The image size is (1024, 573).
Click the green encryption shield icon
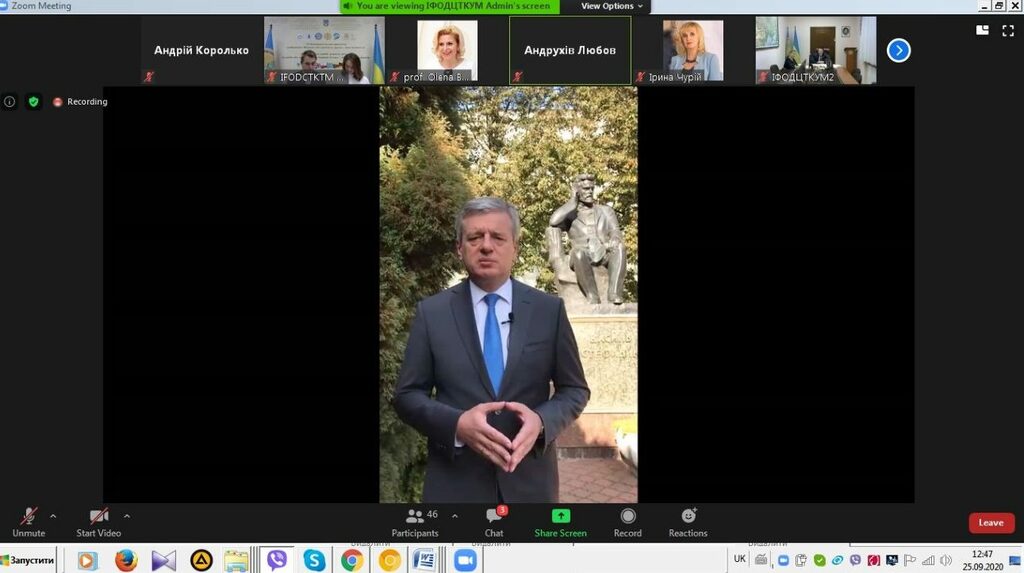click(33, 101)
